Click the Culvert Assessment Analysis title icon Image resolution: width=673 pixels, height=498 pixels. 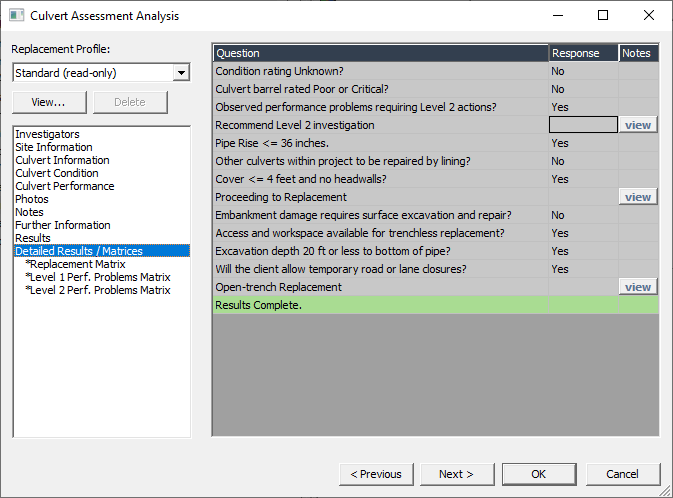(16, 15)
